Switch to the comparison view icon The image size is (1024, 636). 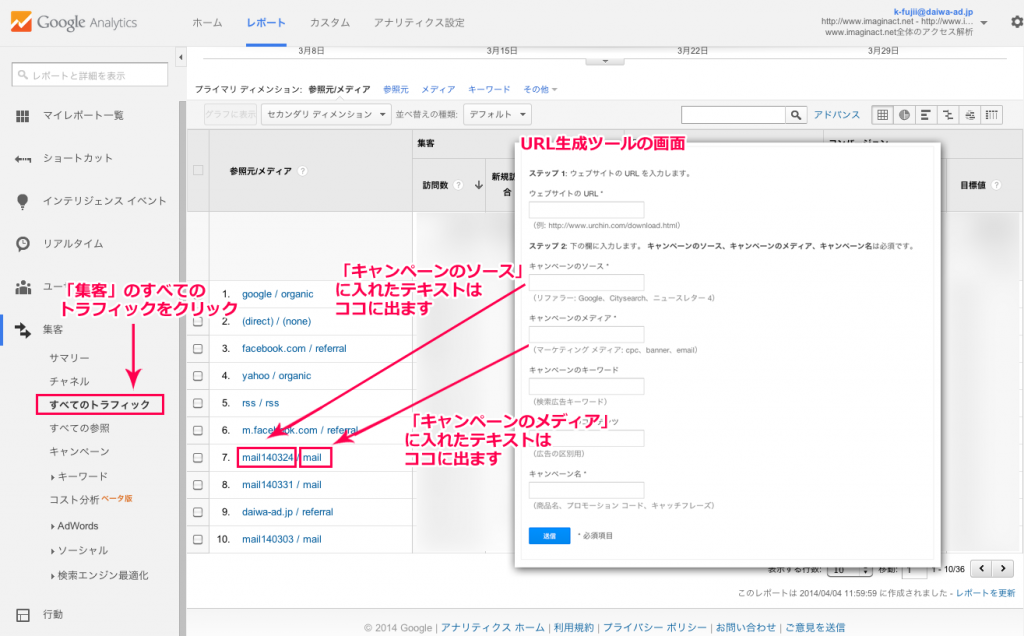[x=948, y=115]
